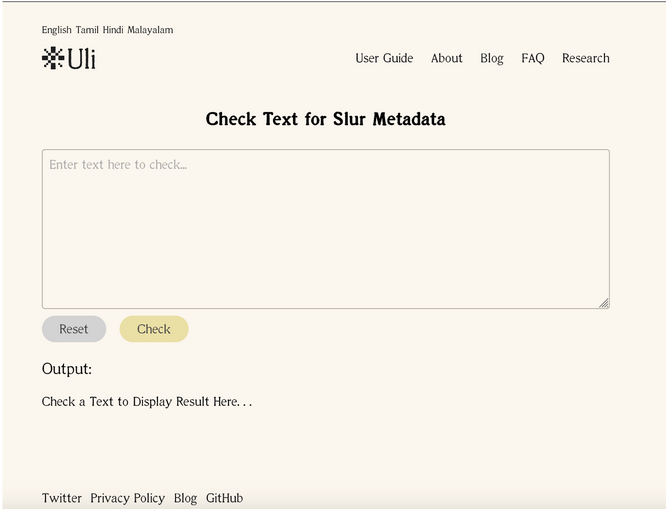Open the FAQ page
The height and width of the screenshot is (512, 666).
tap(533, 58)
